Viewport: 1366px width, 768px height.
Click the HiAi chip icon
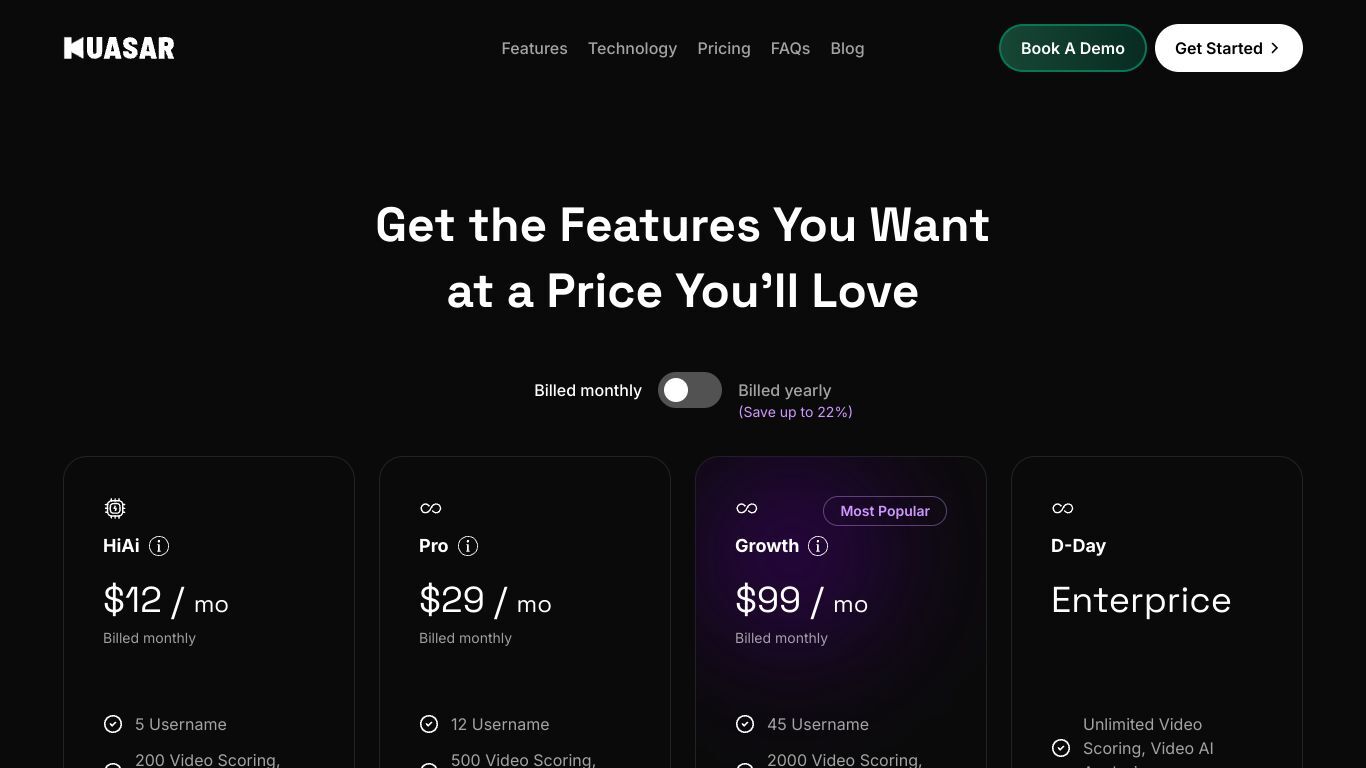click(115, 508)
